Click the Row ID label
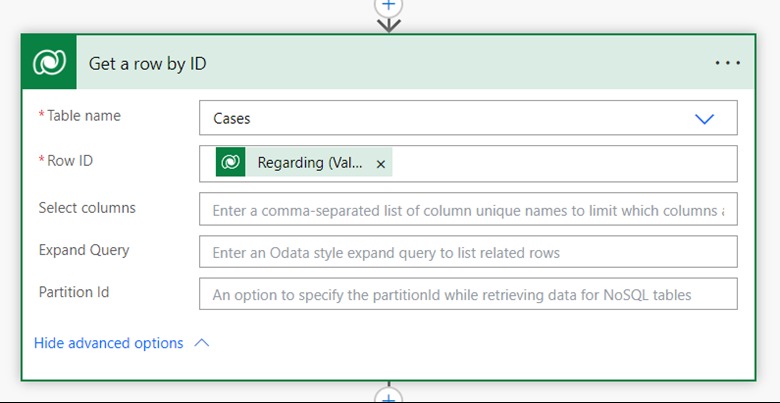Screen dimensions: 780x403 click(70, 161)
